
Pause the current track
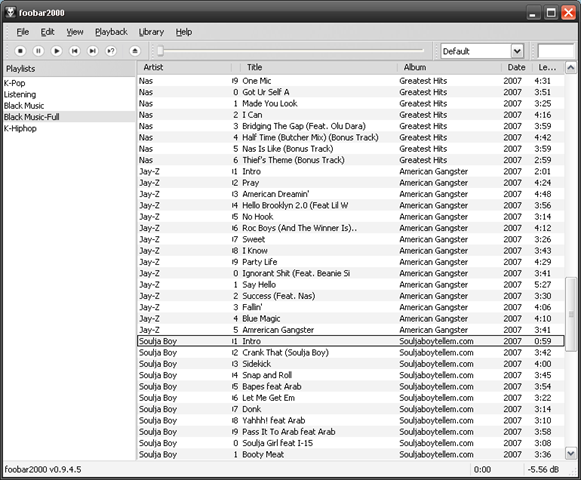(38, 51)
